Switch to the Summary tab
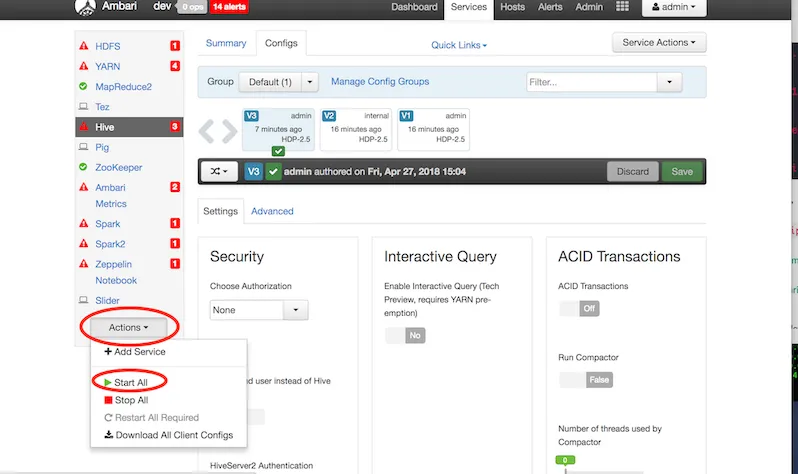The image size is (798, 474). pos(226,43)
